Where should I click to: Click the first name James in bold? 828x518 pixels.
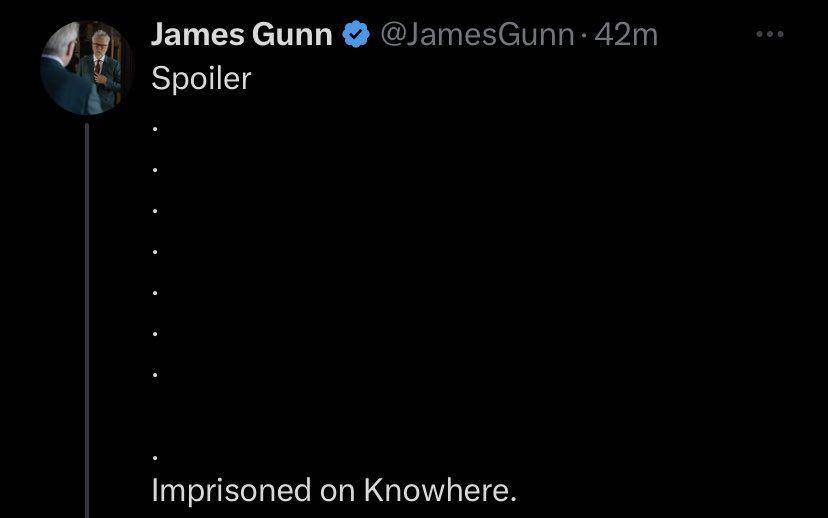click(x=198, y=34)
